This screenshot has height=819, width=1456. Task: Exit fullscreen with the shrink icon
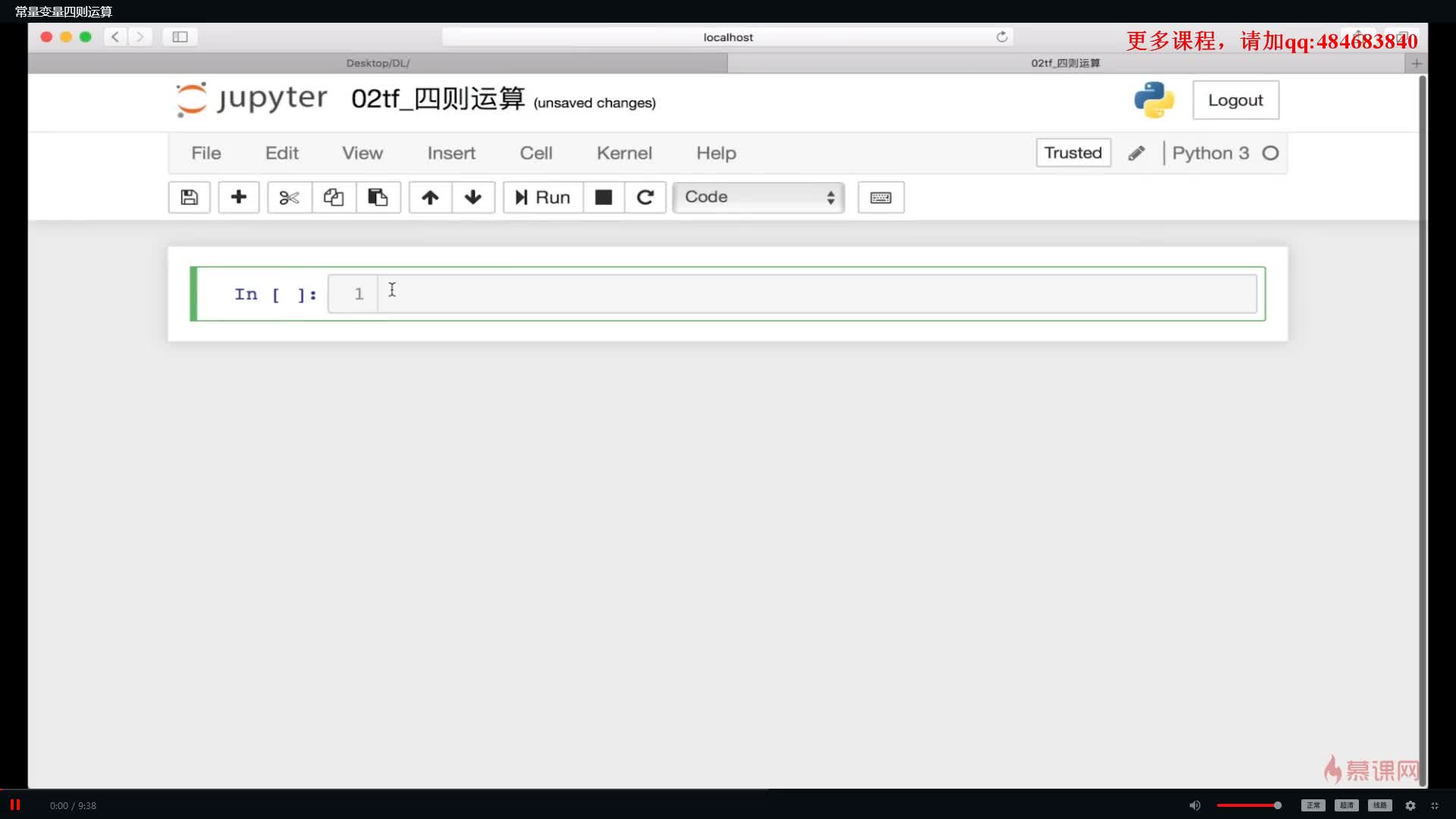point(1435,805)
